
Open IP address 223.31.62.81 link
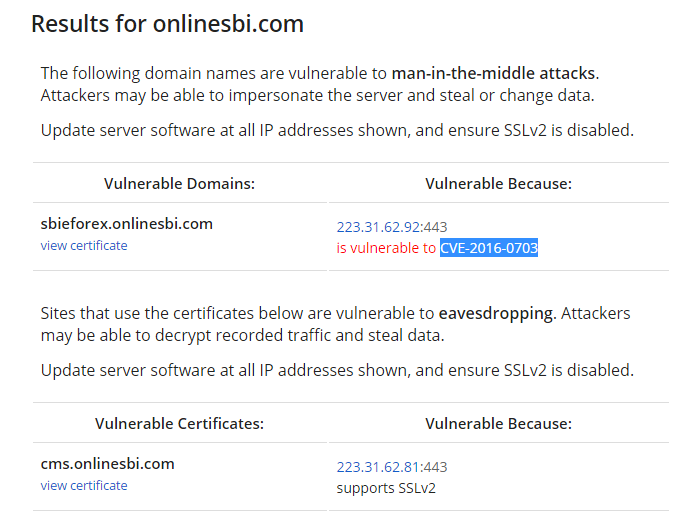379,467
